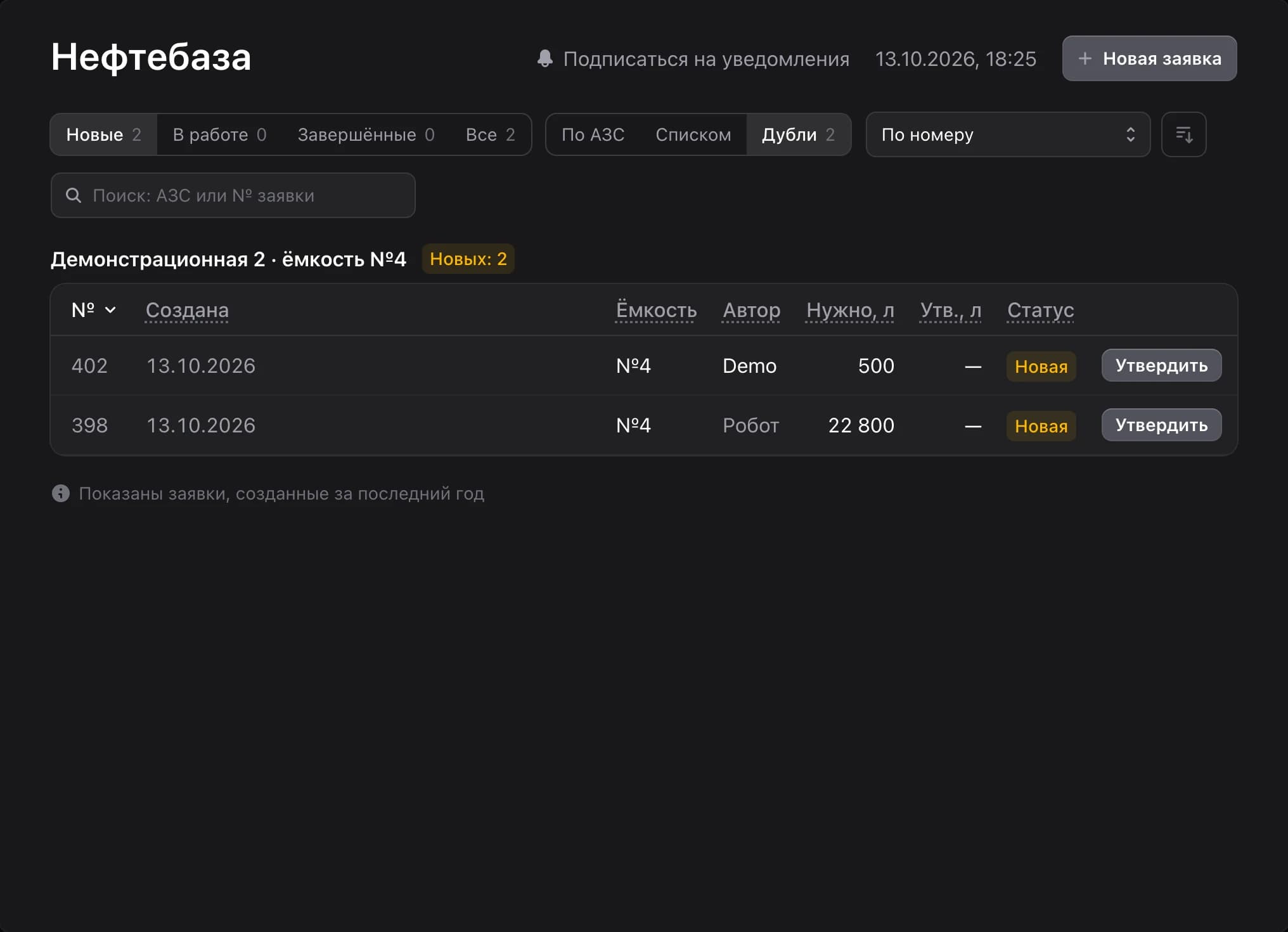The image size is (1288, 932).
Task: Show the Все requests tab
Action: pos(490,134)
